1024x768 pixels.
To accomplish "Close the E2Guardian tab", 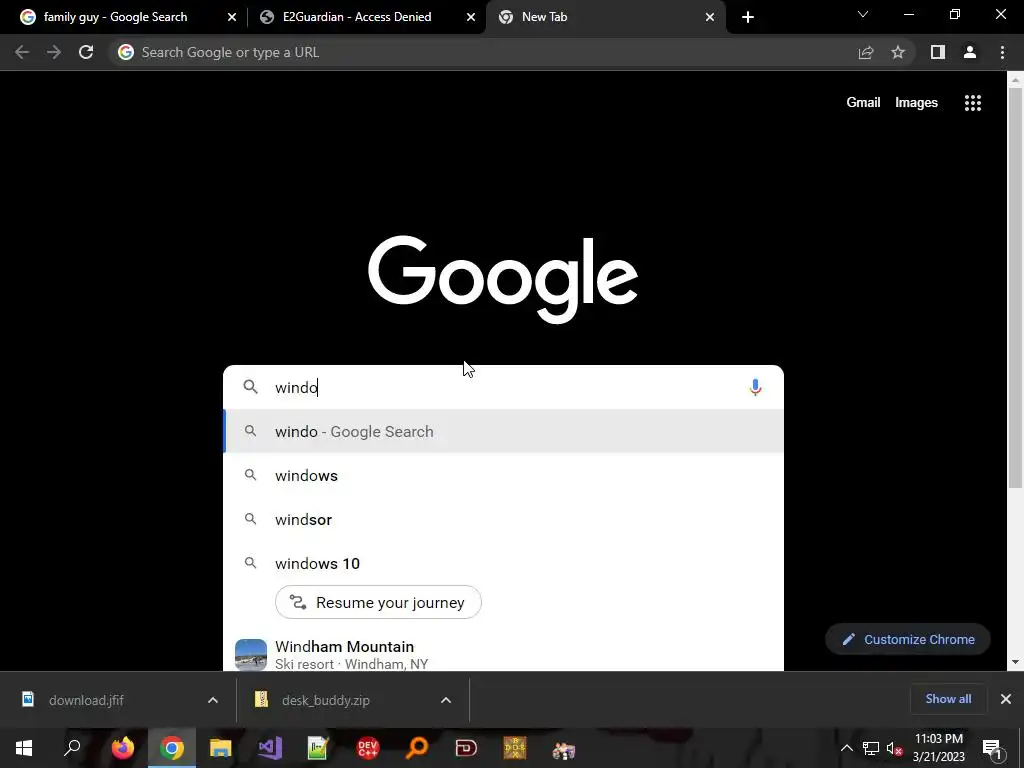I will click(471, 18).
